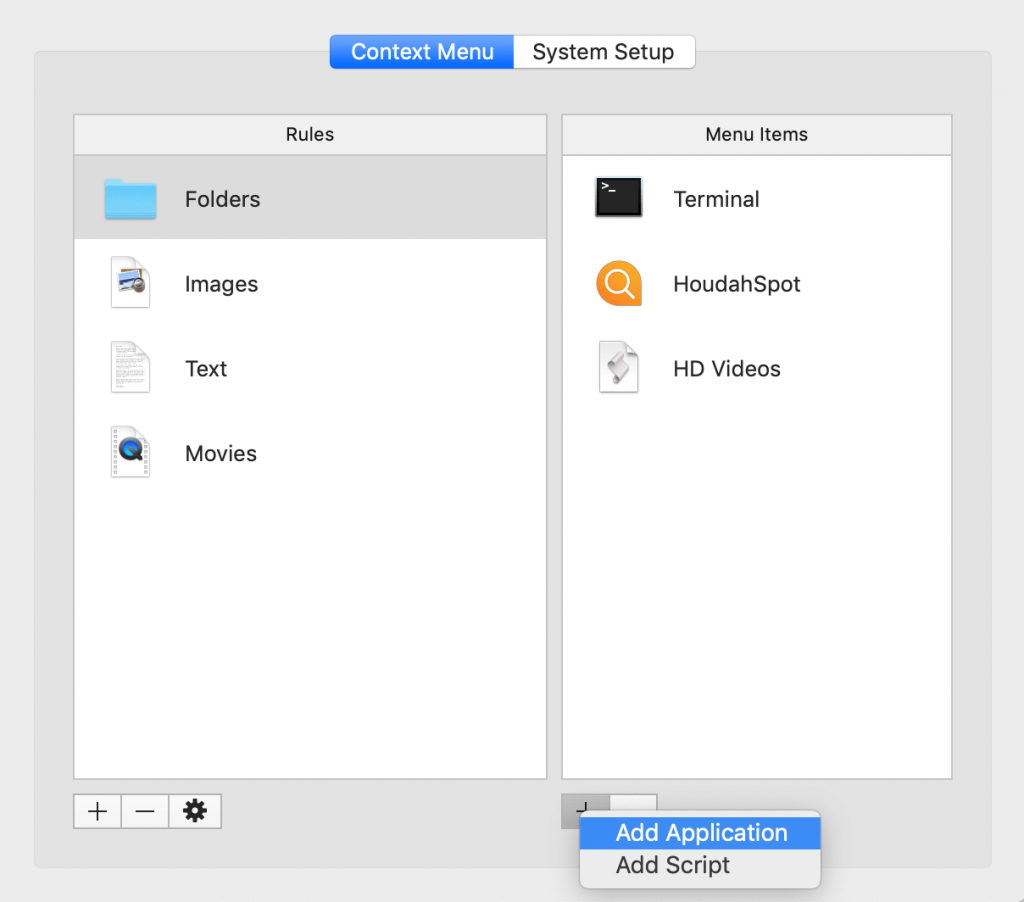Choose Add Application from the menu
This screenshot has width=1024, height=902.
(699, 832)
